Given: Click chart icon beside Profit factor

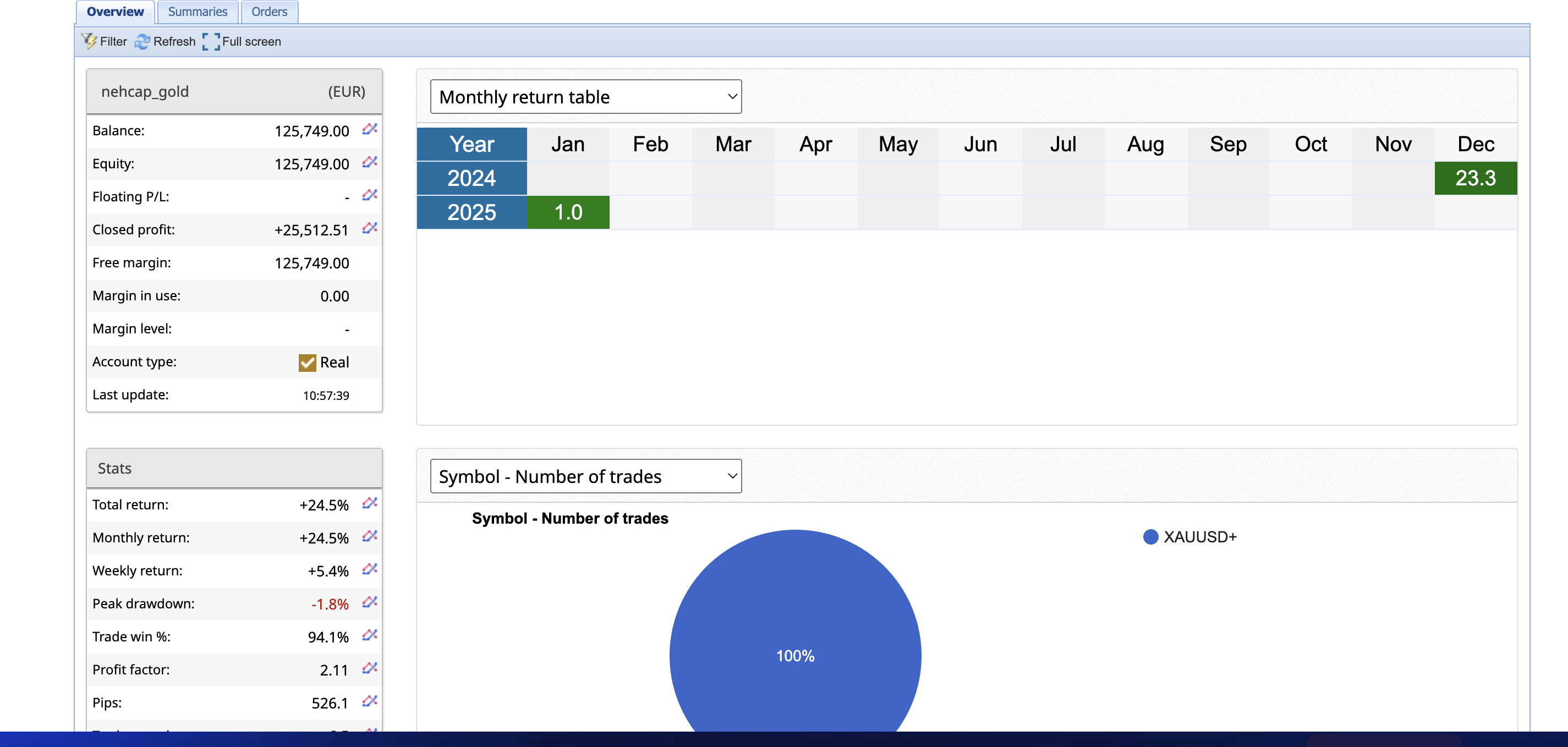Looking at the screenshot, I should [370, 668].
